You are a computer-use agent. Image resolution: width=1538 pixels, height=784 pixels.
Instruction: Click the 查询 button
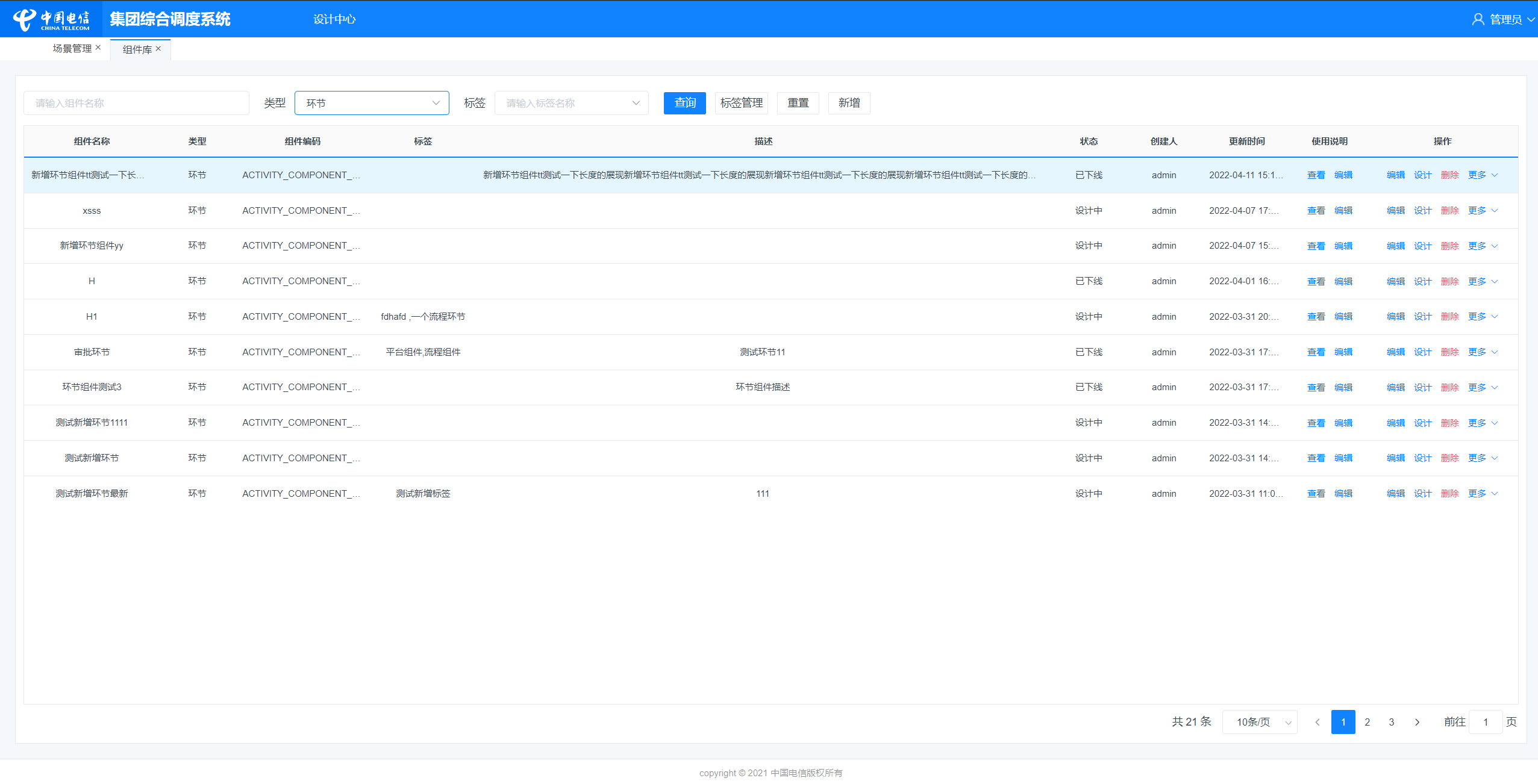(685, 103)
